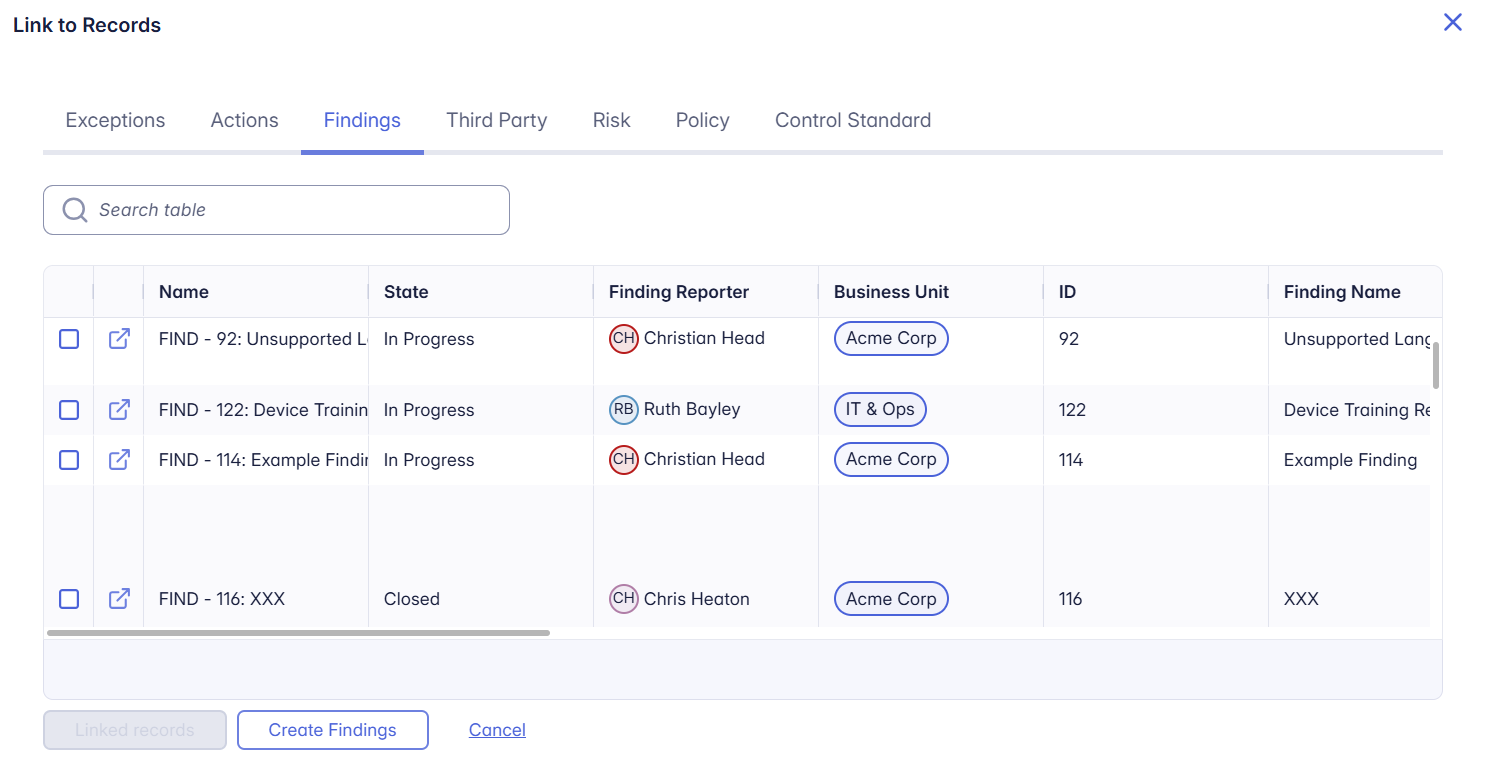Open FIND - 114 via its external link icon

tap(118, 459)
